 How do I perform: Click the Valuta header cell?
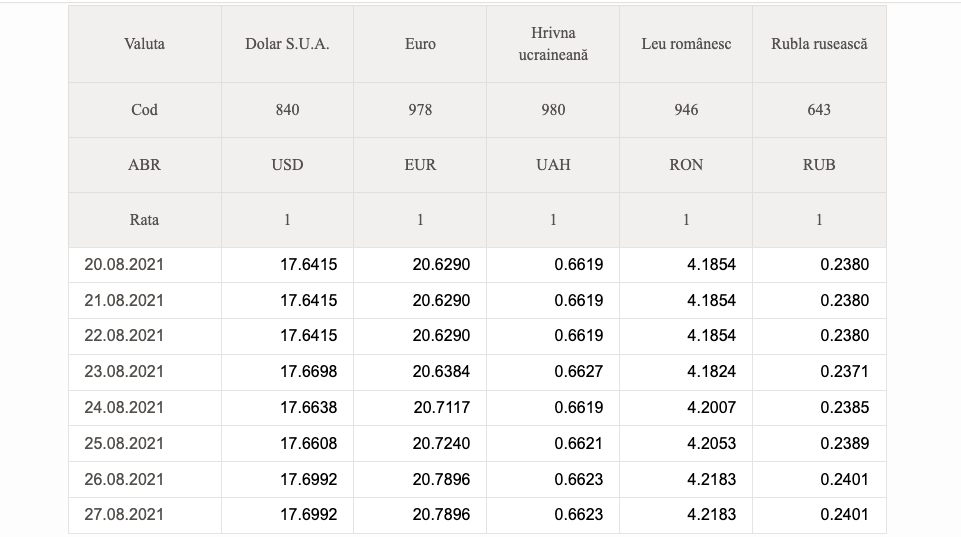coord(145,44)
